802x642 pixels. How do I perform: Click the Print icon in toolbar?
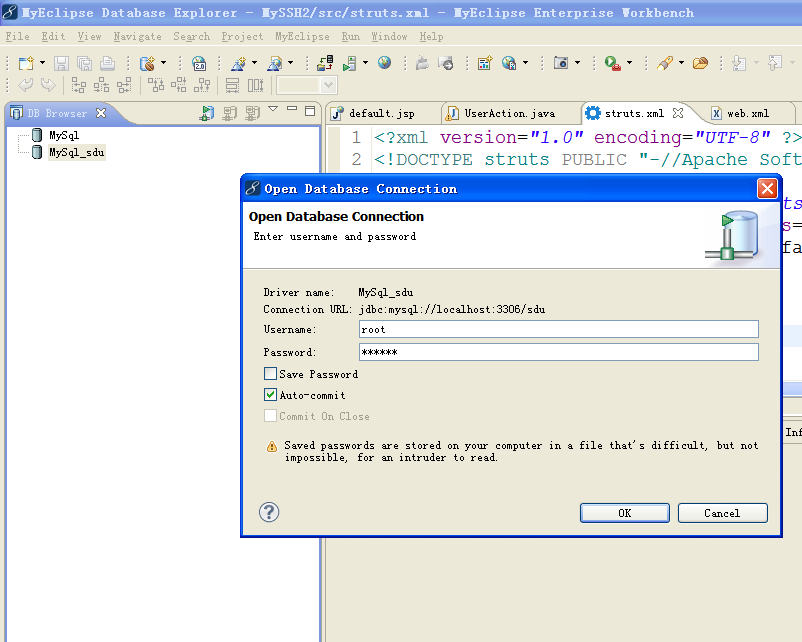point(107,63)
